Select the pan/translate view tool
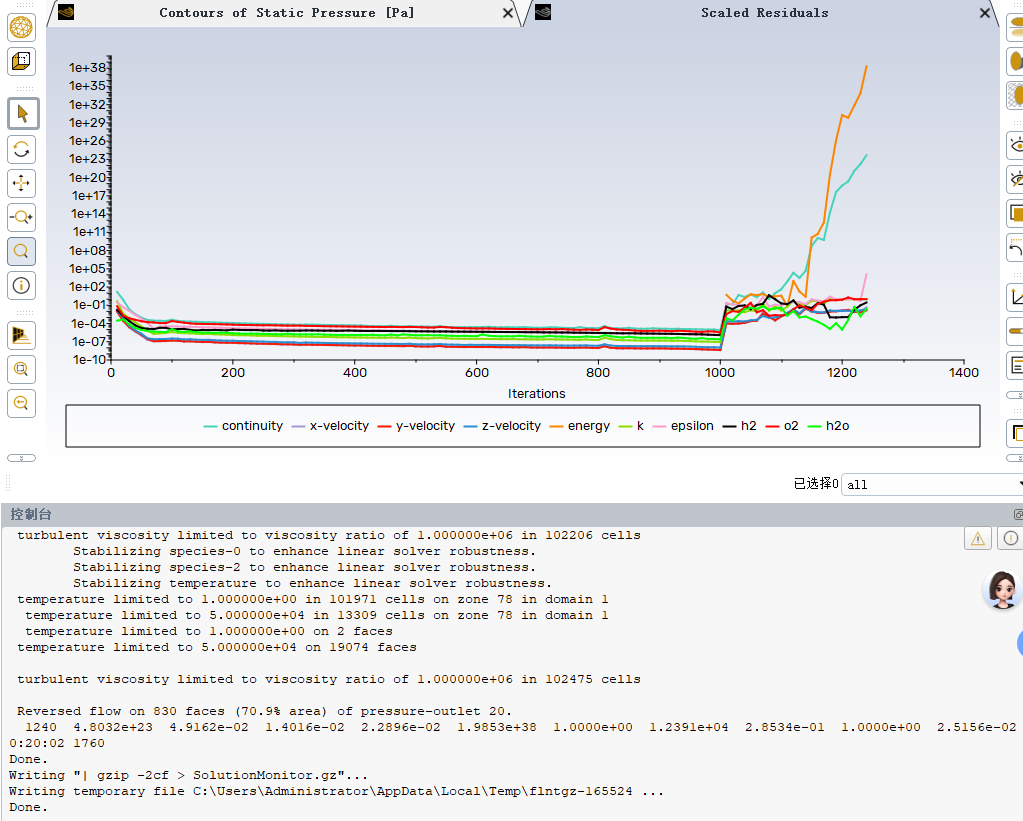Viewport: 1023px width, 821px height. coord(21,183)
